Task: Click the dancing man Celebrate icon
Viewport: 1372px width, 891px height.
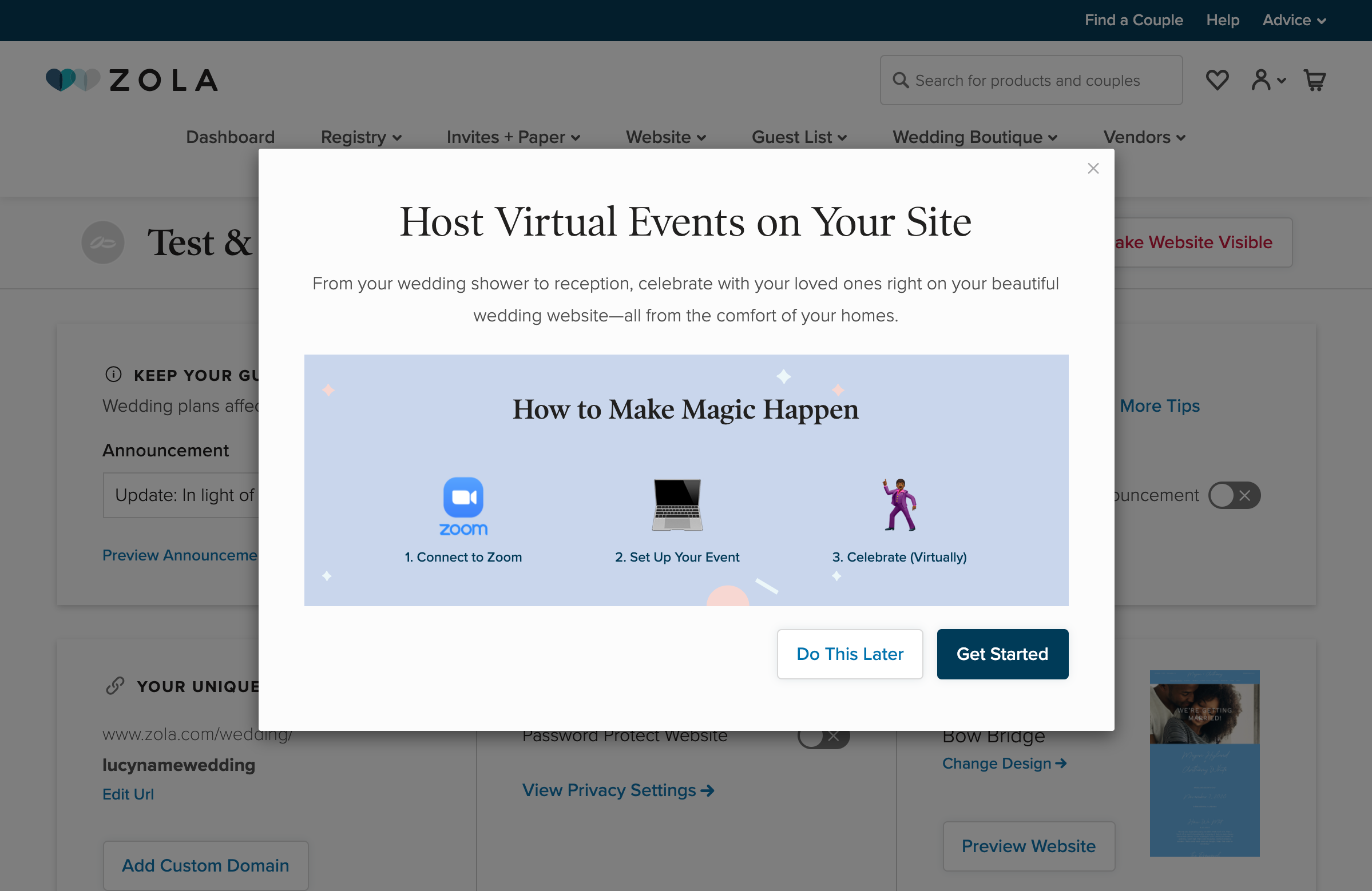Action: click(x=899, y=504)
